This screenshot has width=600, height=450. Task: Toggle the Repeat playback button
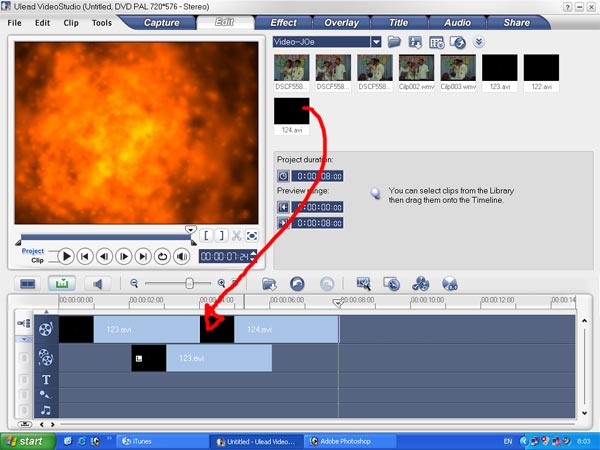coord(162,256)
